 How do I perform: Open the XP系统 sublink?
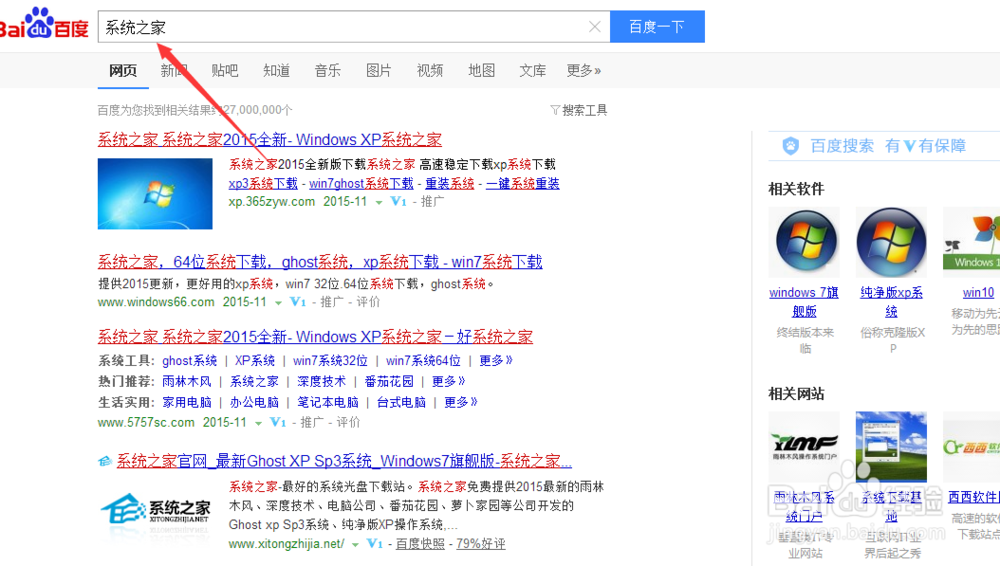coord(254,361)
